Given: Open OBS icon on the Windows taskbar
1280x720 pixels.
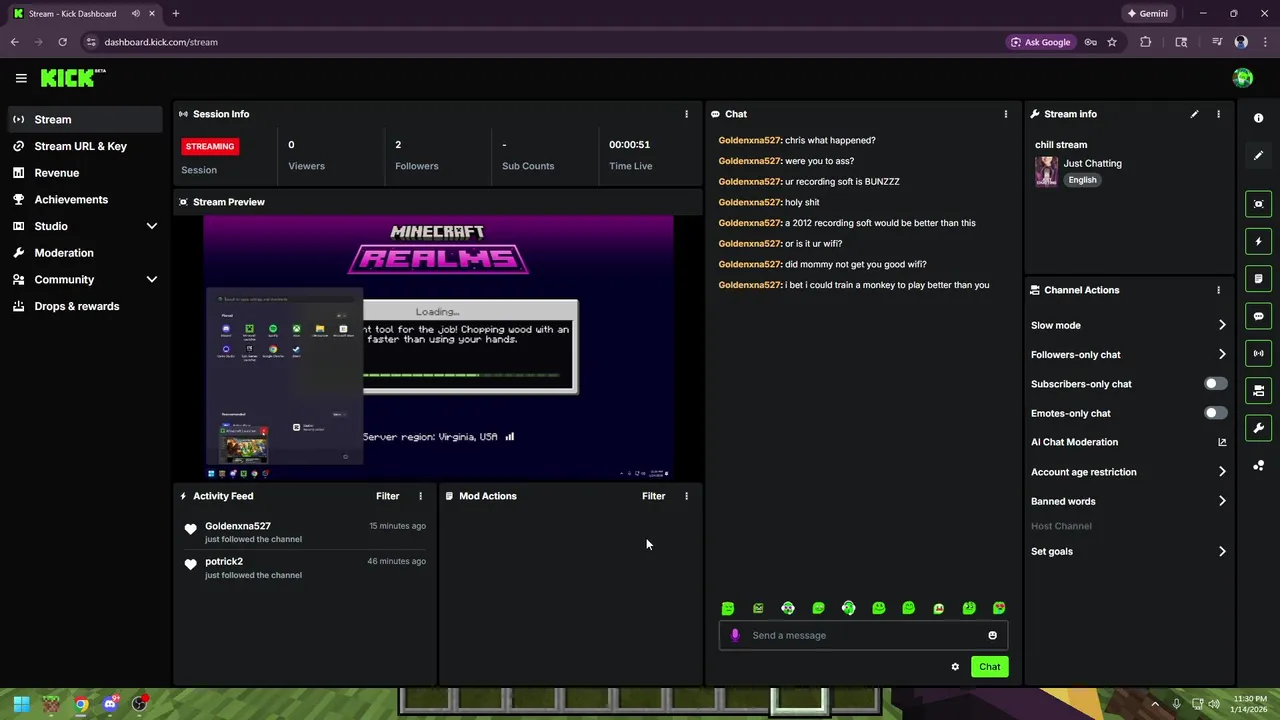Looking at the screenshot, I should pyautogui.click(x=139, y=704).
